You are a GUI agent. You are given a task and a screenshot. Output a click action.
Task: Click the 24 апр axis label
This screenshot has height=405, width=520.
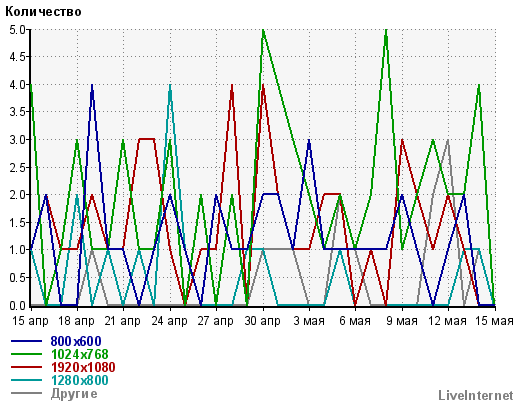[170, 321]
